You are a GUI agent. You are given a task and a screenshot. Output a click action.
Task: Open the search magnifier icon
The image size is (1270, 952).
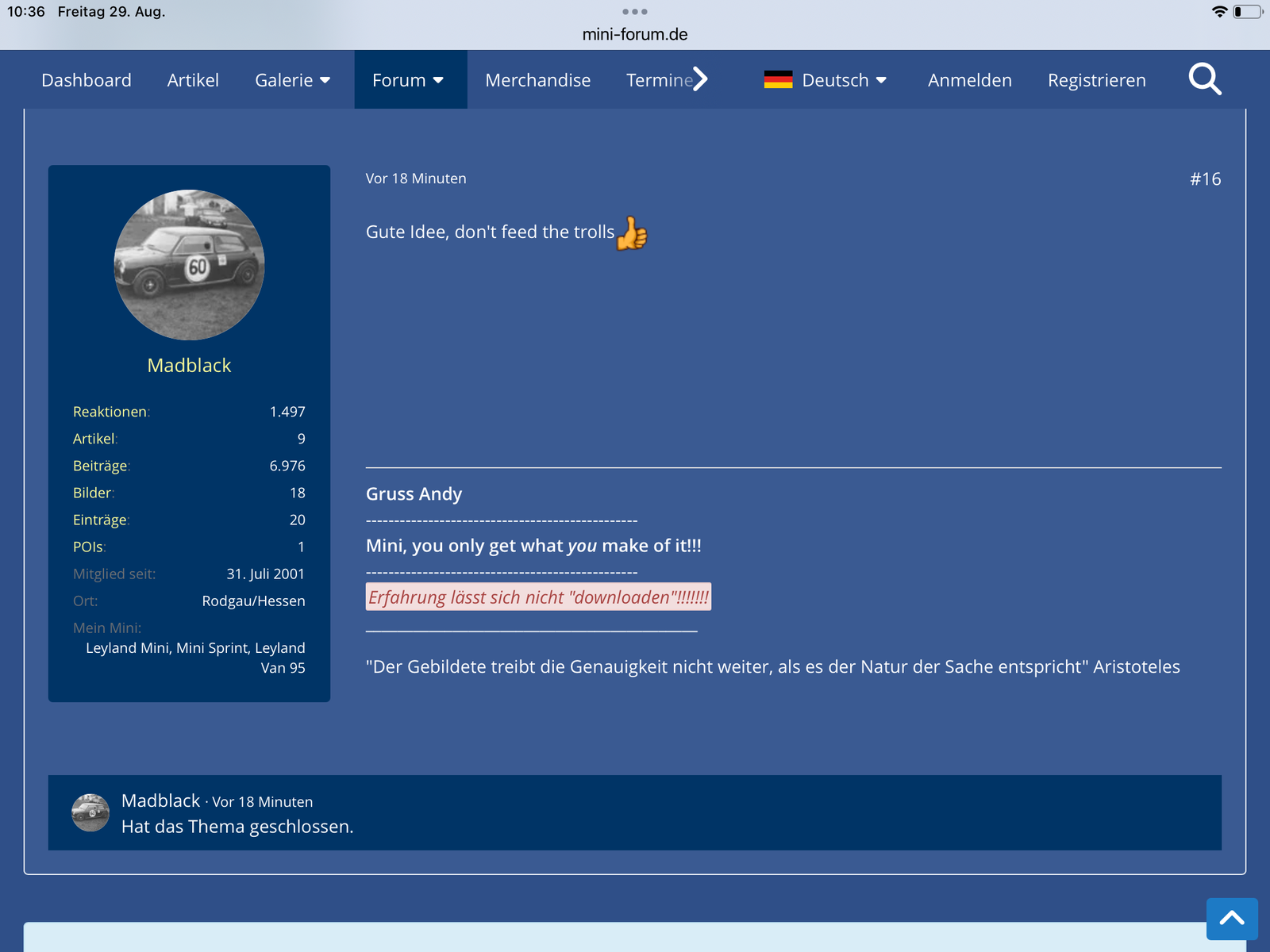click(1204, 79)
